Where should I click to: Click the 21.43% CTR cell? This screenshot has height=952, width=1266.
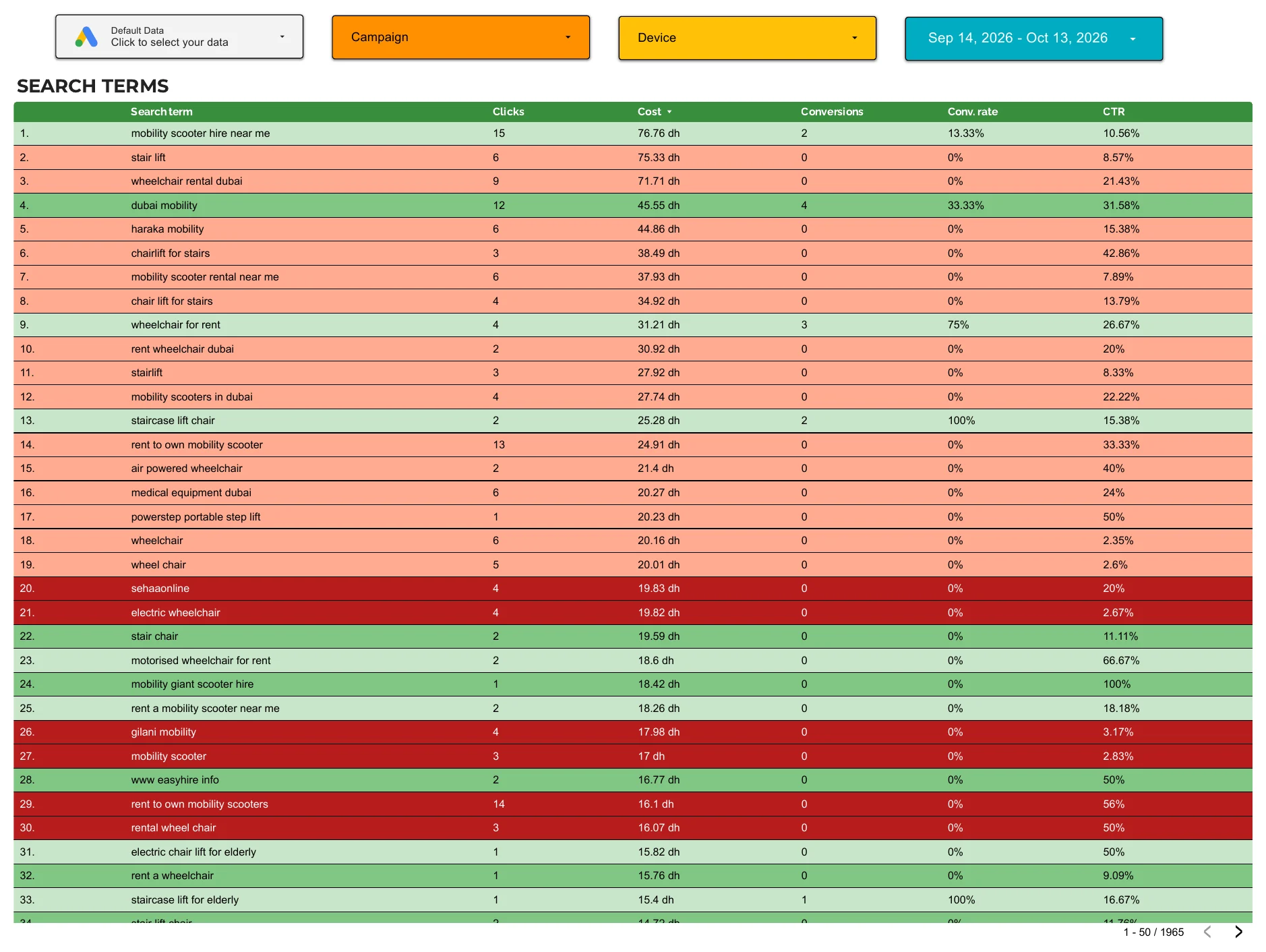(1121, 181)
